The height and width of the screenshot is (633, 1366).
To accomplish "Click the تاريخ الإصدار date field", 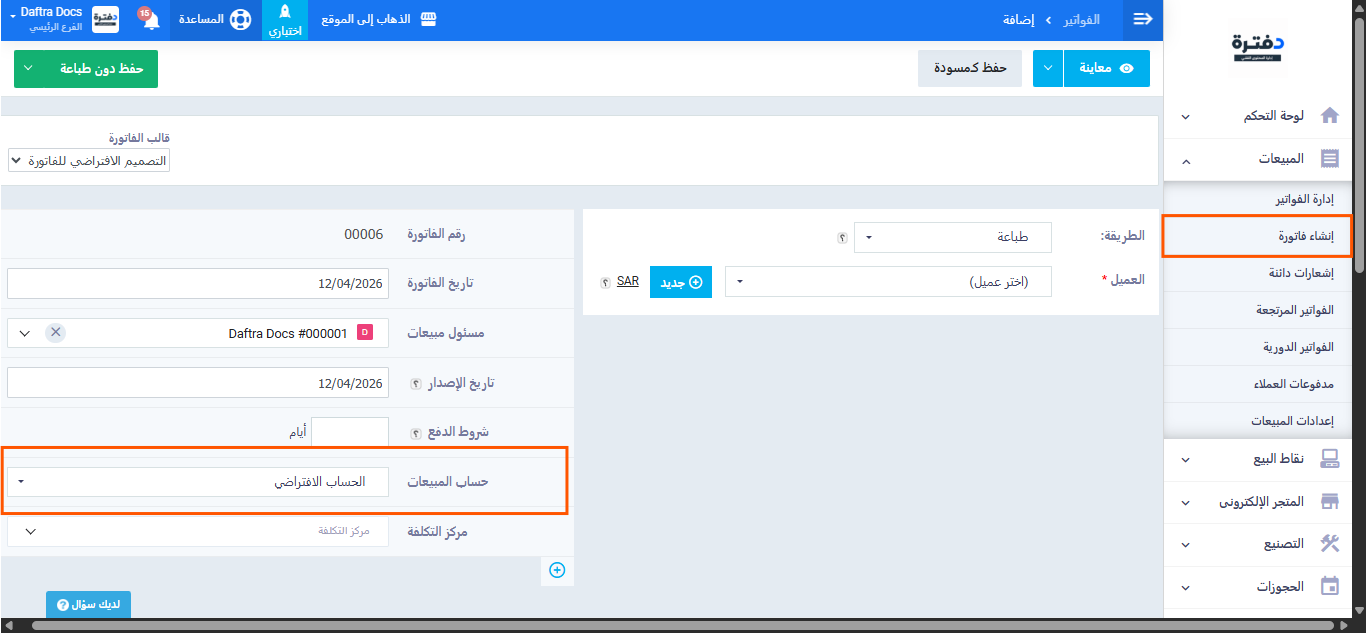I will 198,383.
